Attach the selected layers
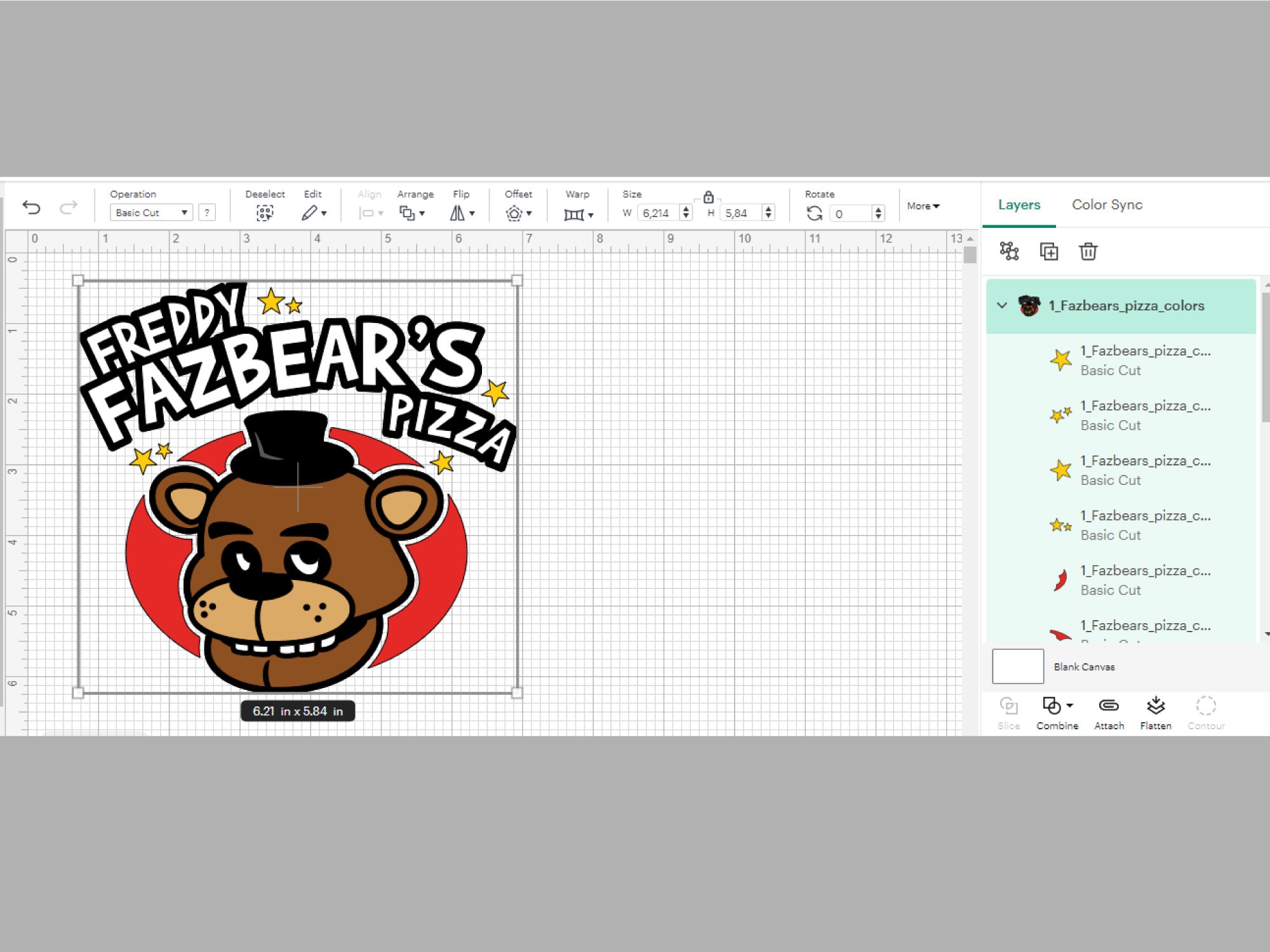Image resolution: width=1270 pixels, height=952 pixels. click(x=1109, y=706)
